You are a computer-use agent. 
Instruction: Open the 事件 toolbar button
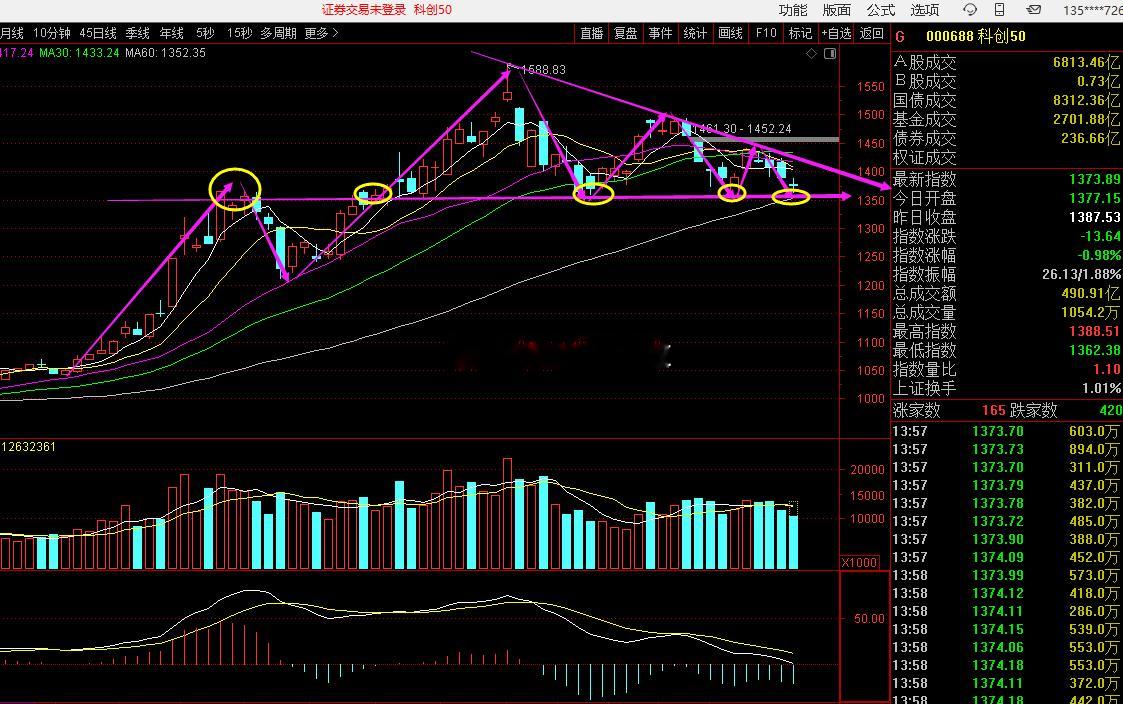tap(660, 33)
